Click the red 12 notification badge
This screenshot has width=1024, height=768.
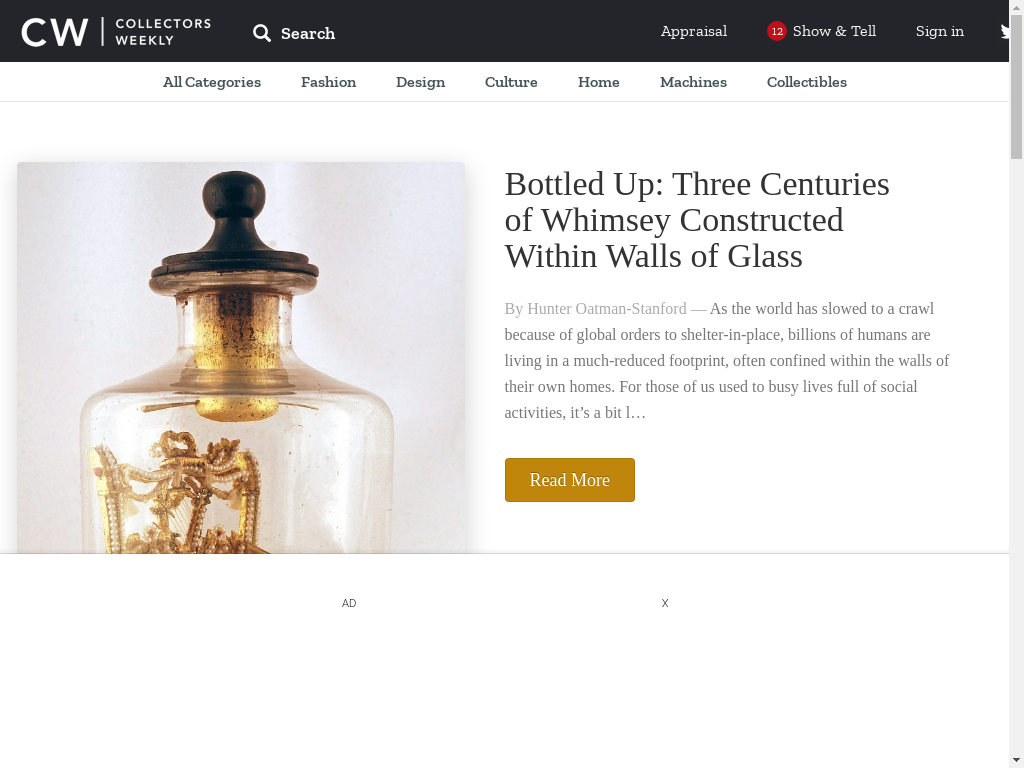pyautogui.click(x=776, y=31)
